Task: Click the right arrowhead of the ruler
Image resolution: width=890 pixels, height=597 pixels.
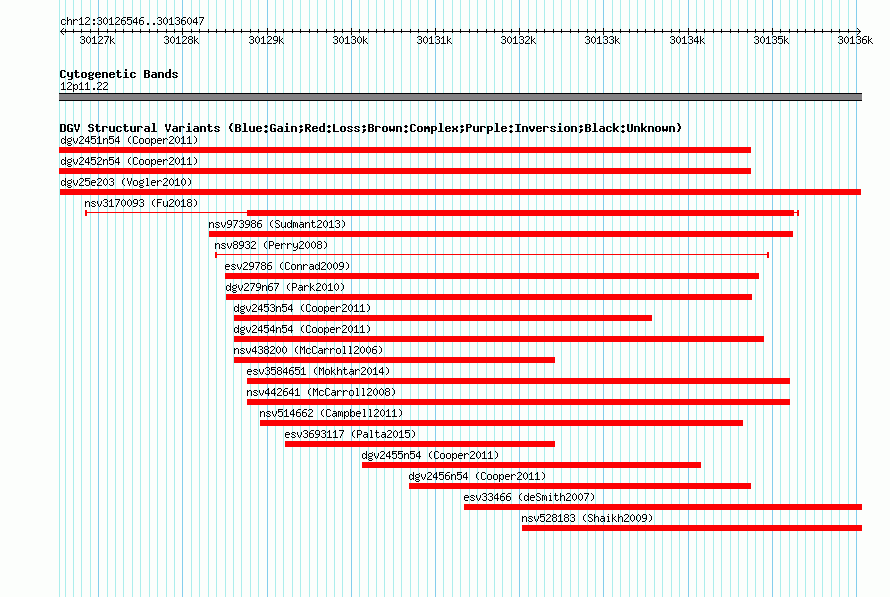Action: pos(859,31)
